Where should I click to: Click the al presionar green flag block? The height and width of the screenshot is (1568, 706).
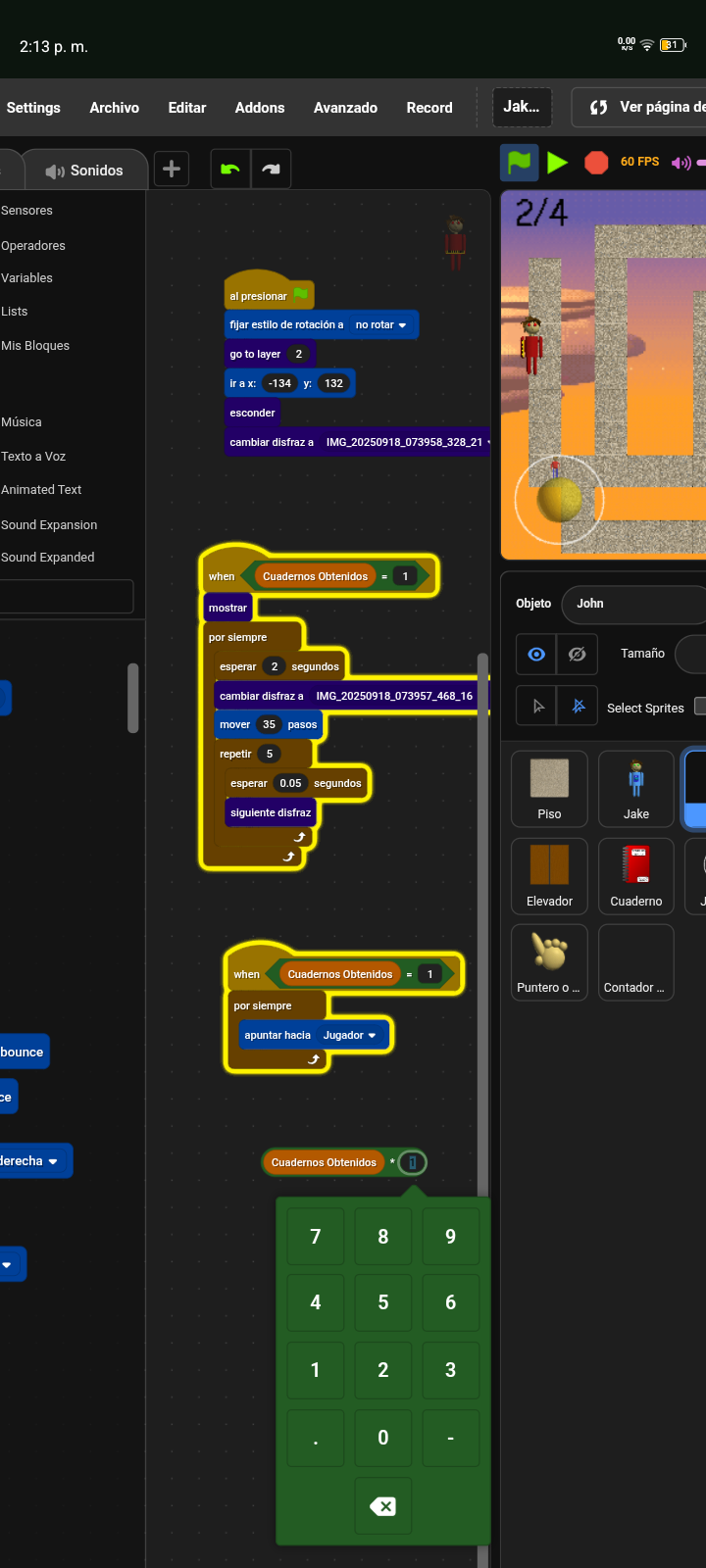coord(269,293)
